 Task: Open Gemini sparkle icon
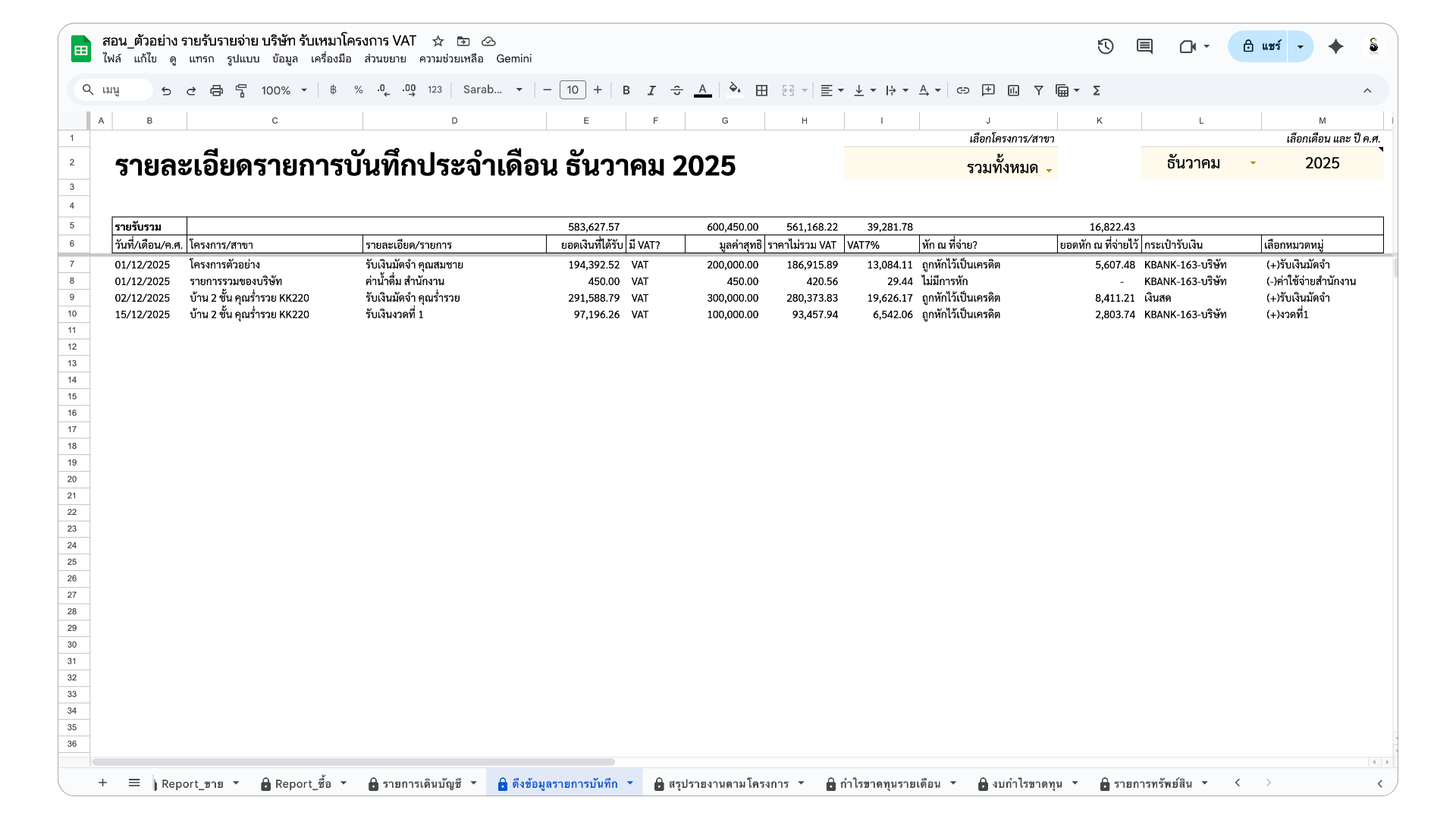1336,46
